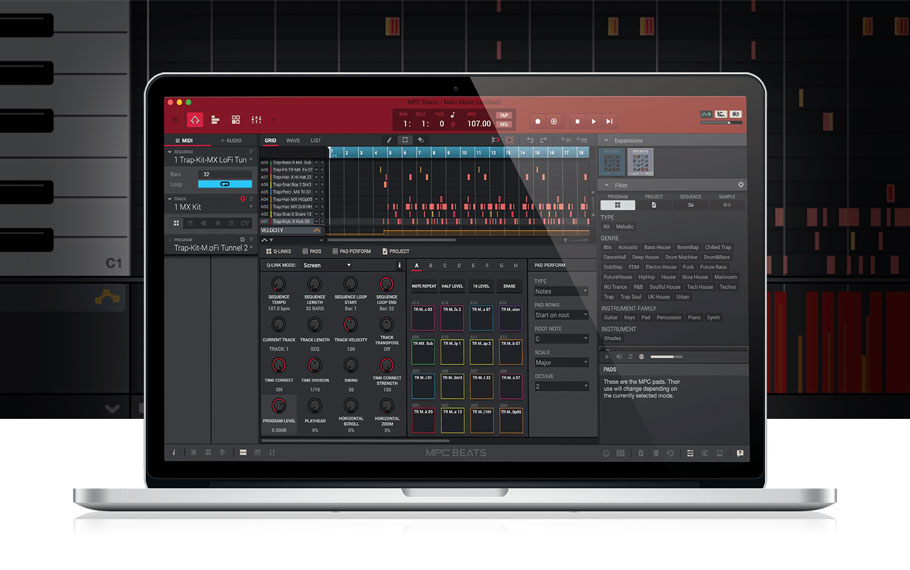Open the pad grid mode icon

click(x=236, y=120)
